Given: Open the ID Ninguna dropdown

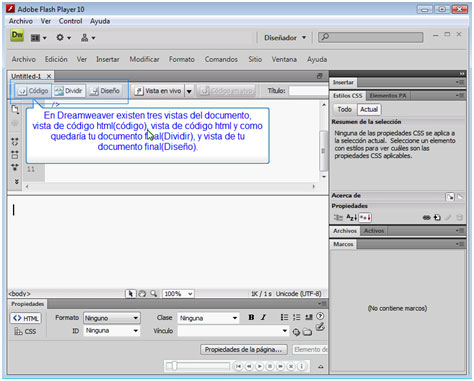Looking at the screenshot, I should 112,331.
